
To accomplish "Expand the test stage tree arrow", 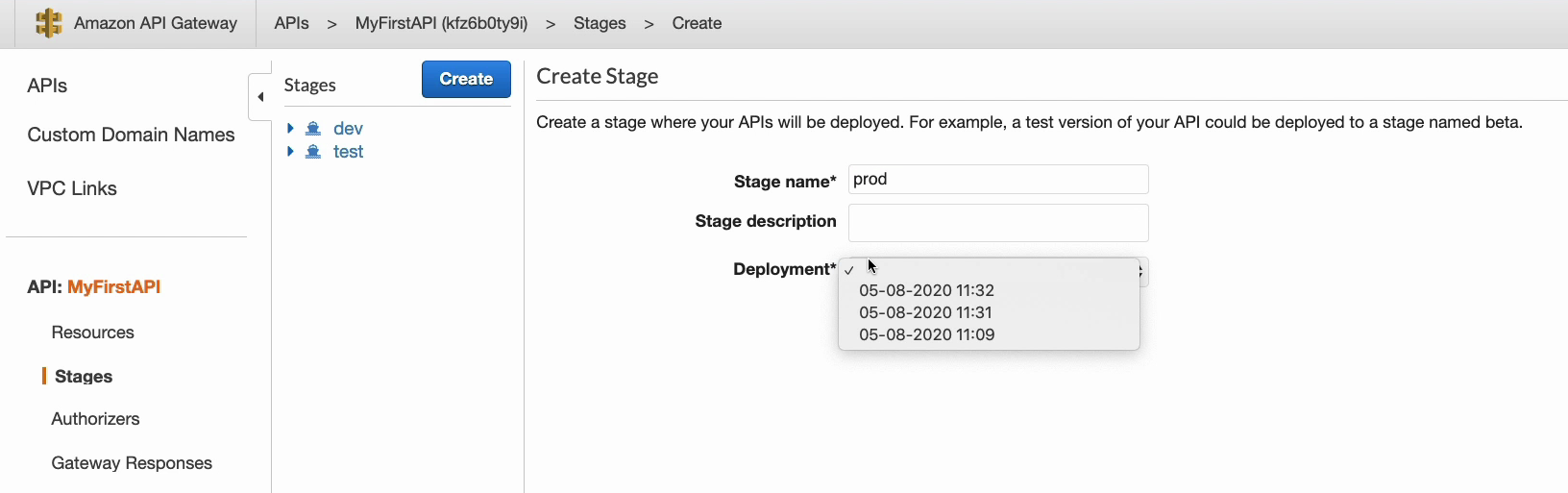I will 290,151.
